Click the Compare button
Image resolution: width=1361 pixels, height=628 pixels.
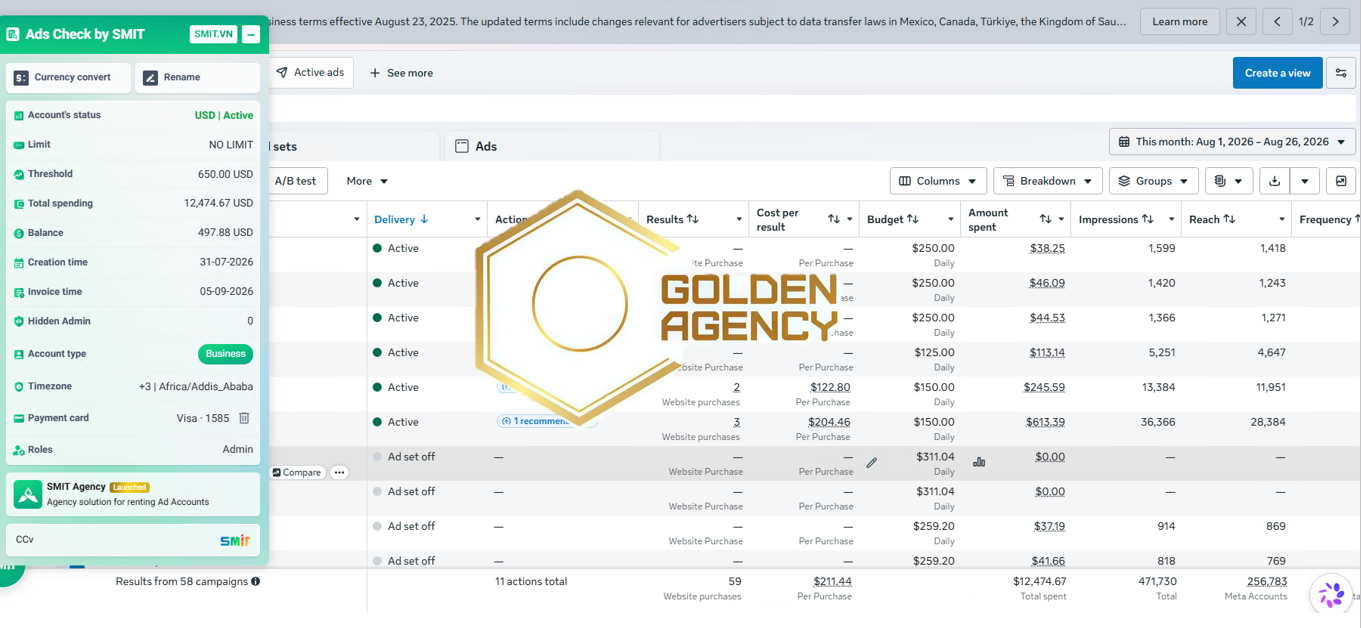pyautogui.click(x=297, y=472)
